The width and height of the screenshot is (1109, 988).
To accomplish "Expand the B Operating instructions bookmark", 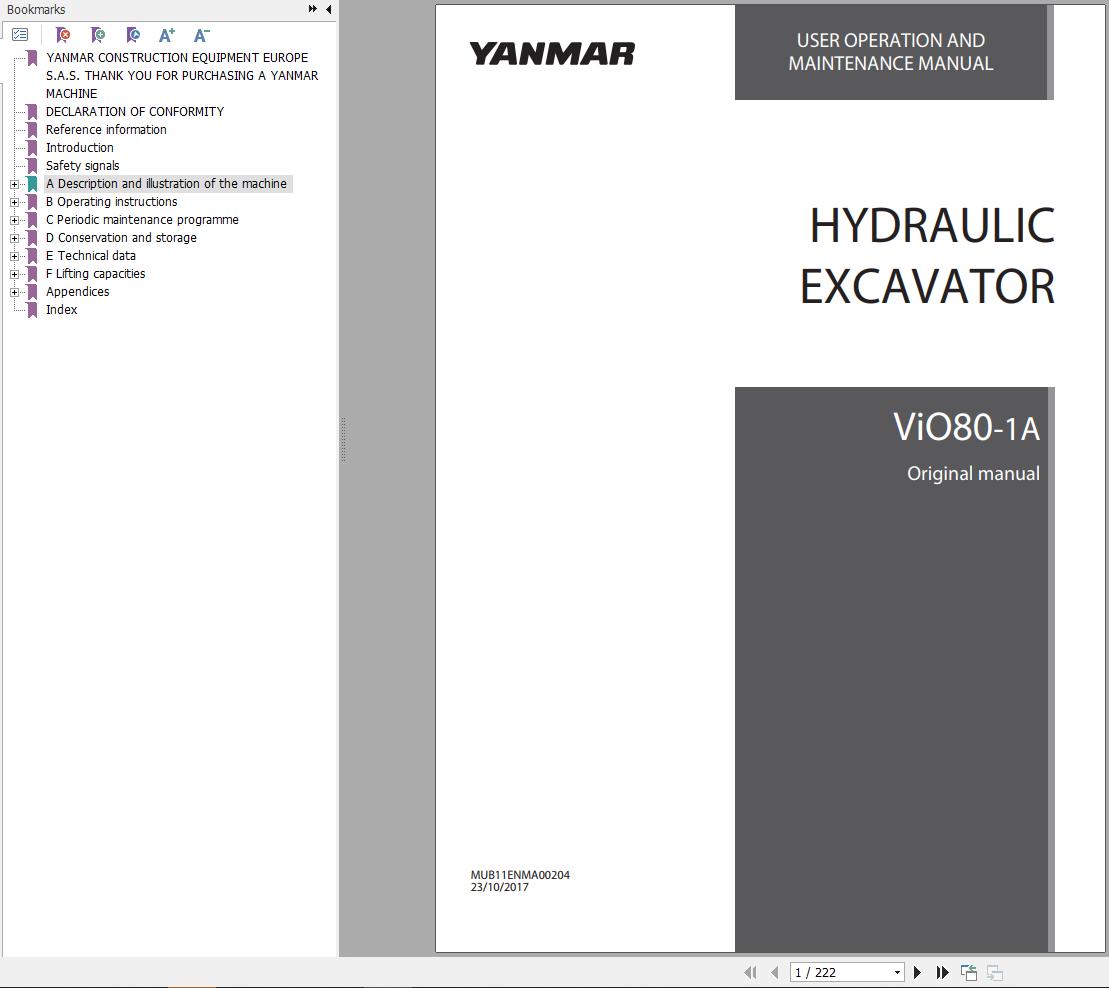I will (13, 202).
